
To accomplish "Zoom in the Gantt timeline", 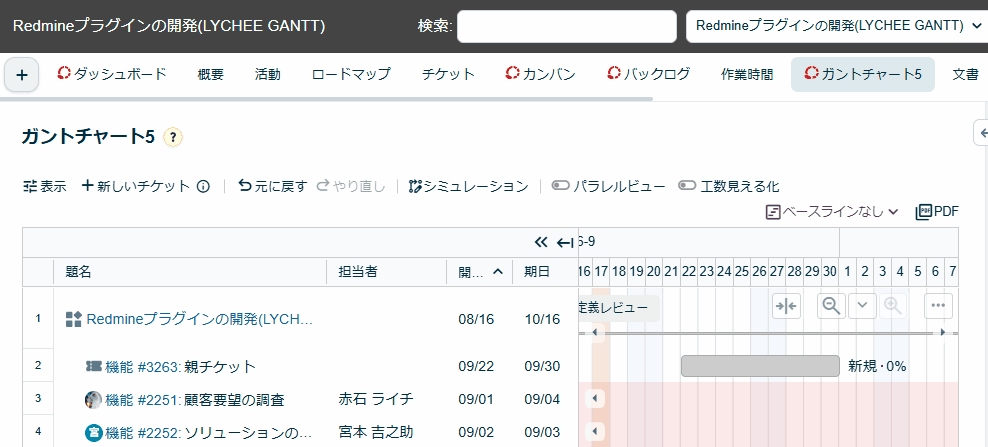I will tap(892, 306).
